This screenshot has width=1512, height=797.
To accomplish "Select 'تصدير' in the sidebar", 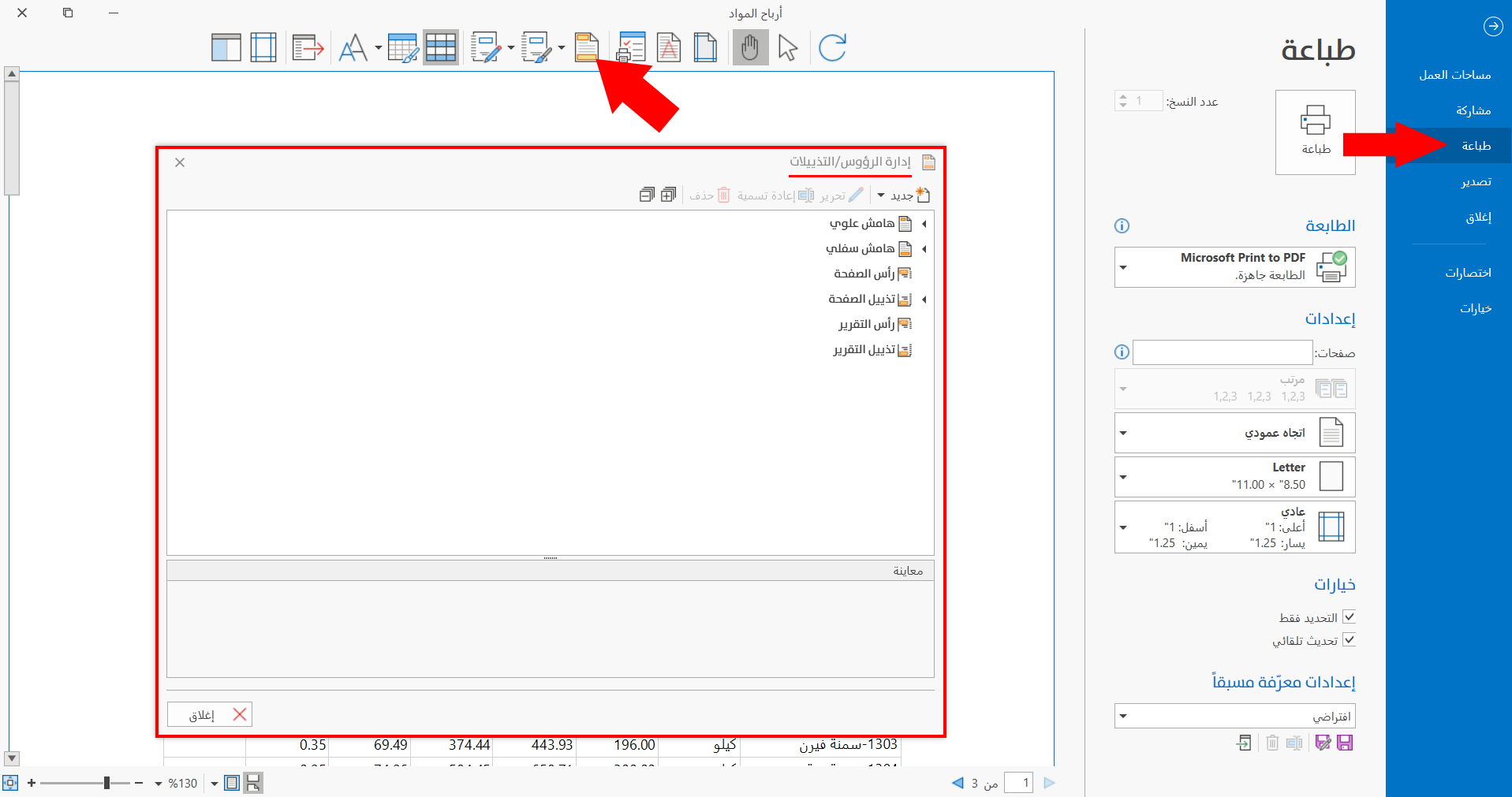I will [x=1476, y=181].
